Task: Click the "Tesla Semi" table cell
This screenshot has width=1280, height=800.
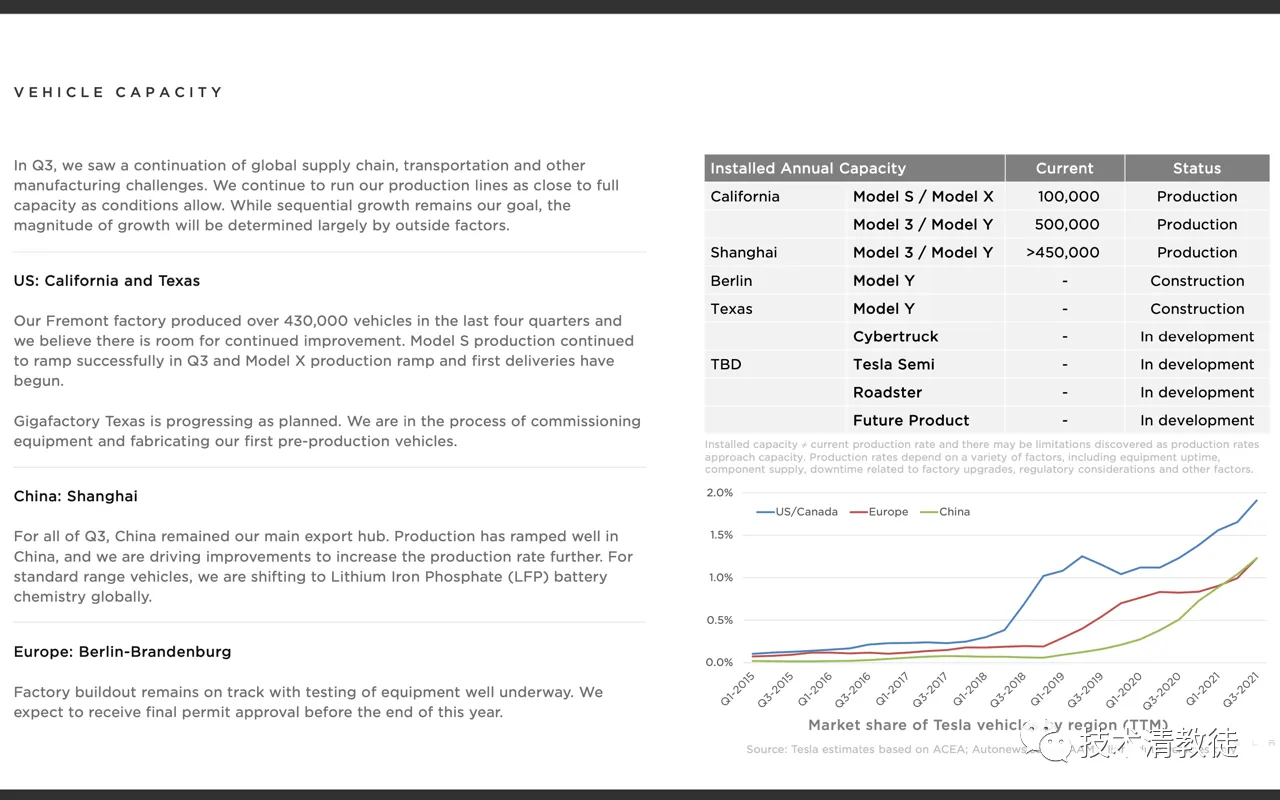Action: 894,364
